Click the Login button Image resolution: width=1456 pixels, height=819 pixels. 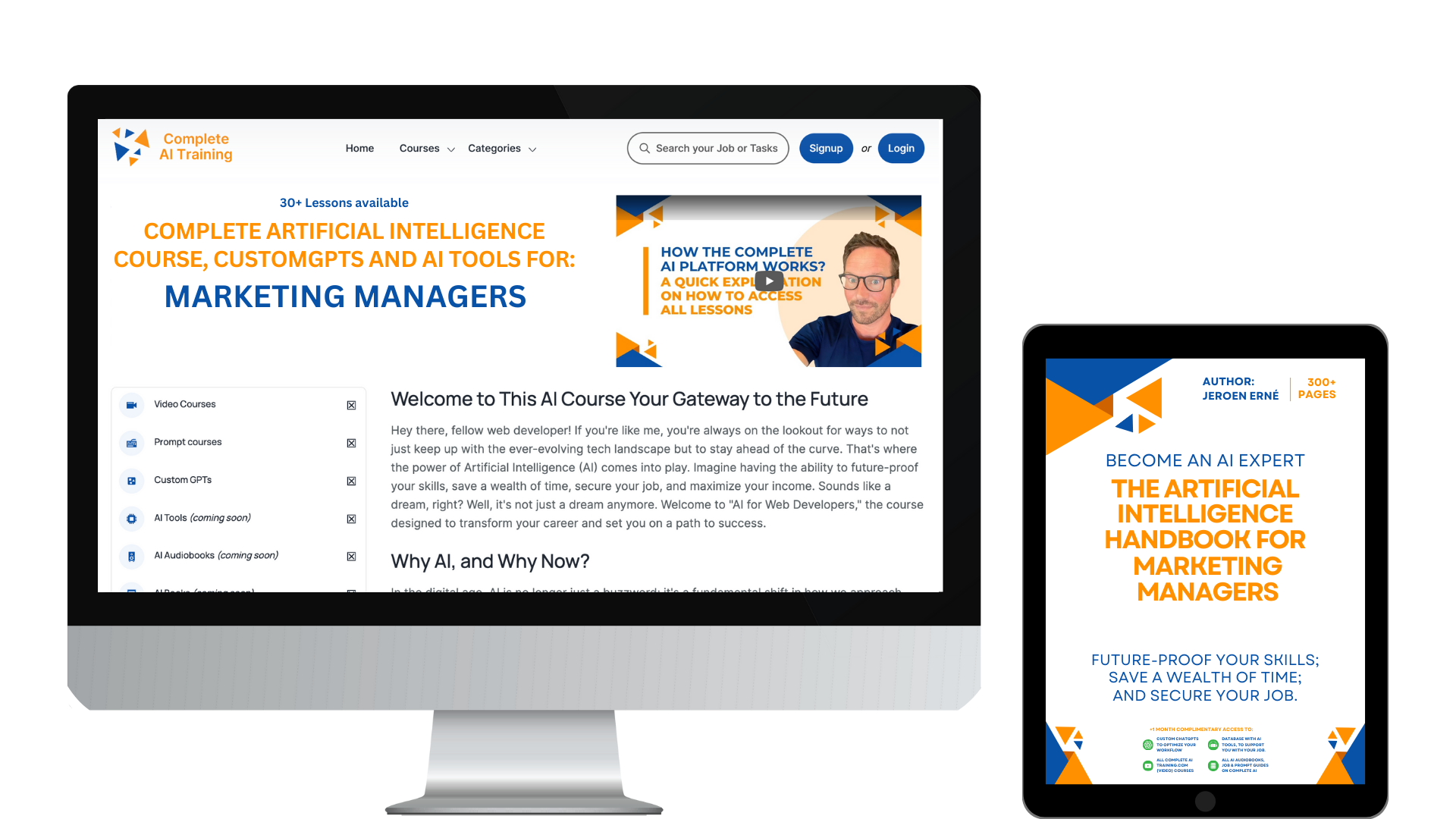[900, 148]
